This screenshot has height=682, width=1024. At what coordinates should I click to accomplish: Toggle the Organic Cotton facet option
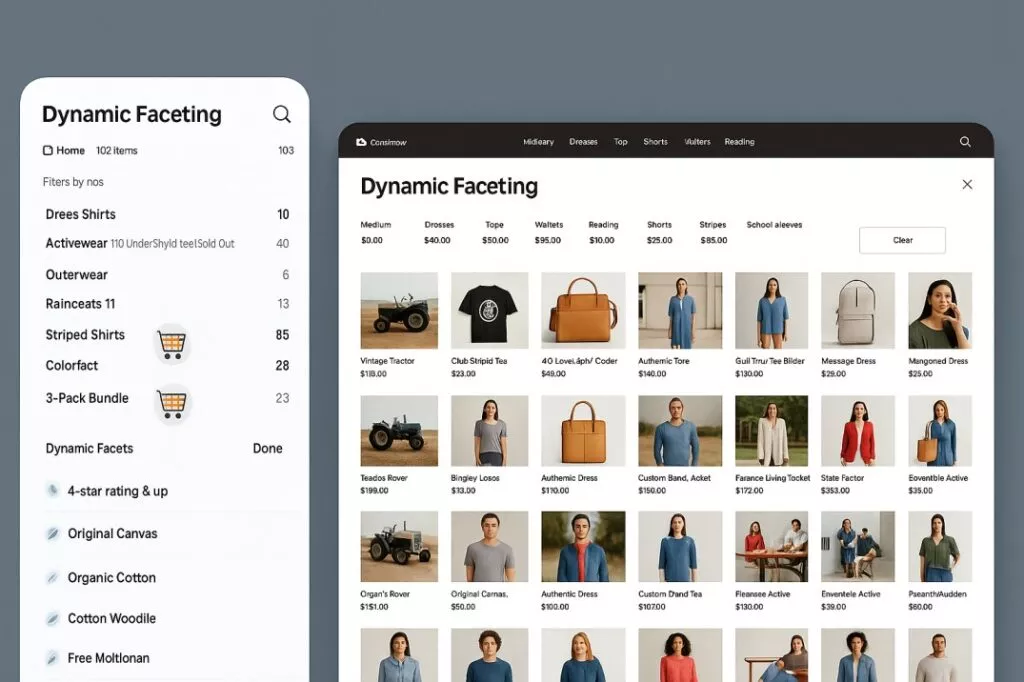53,578
